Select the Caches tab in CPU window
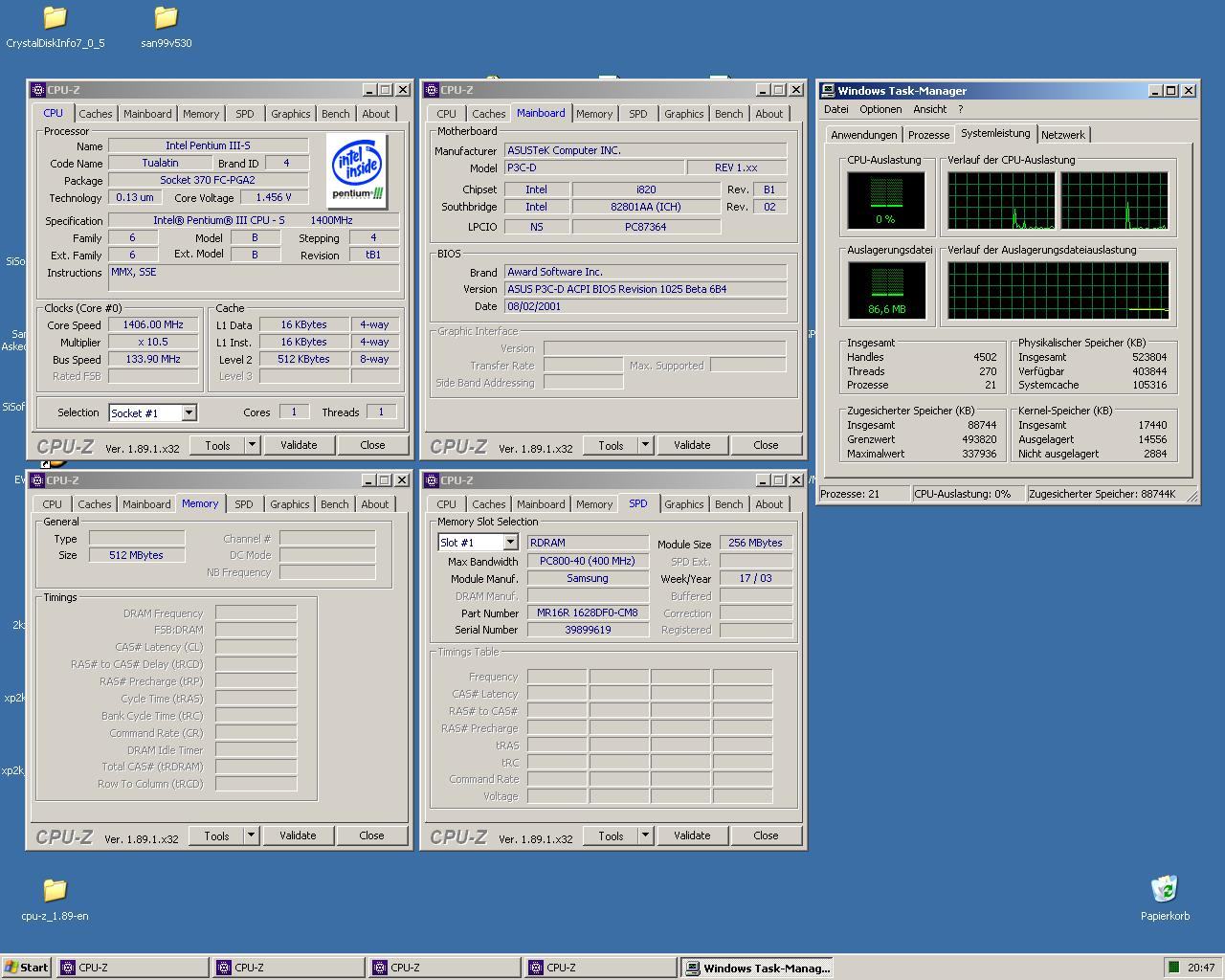Viewport: 1225px width, 980px height. pyautogui.click(x=95, y=114)
